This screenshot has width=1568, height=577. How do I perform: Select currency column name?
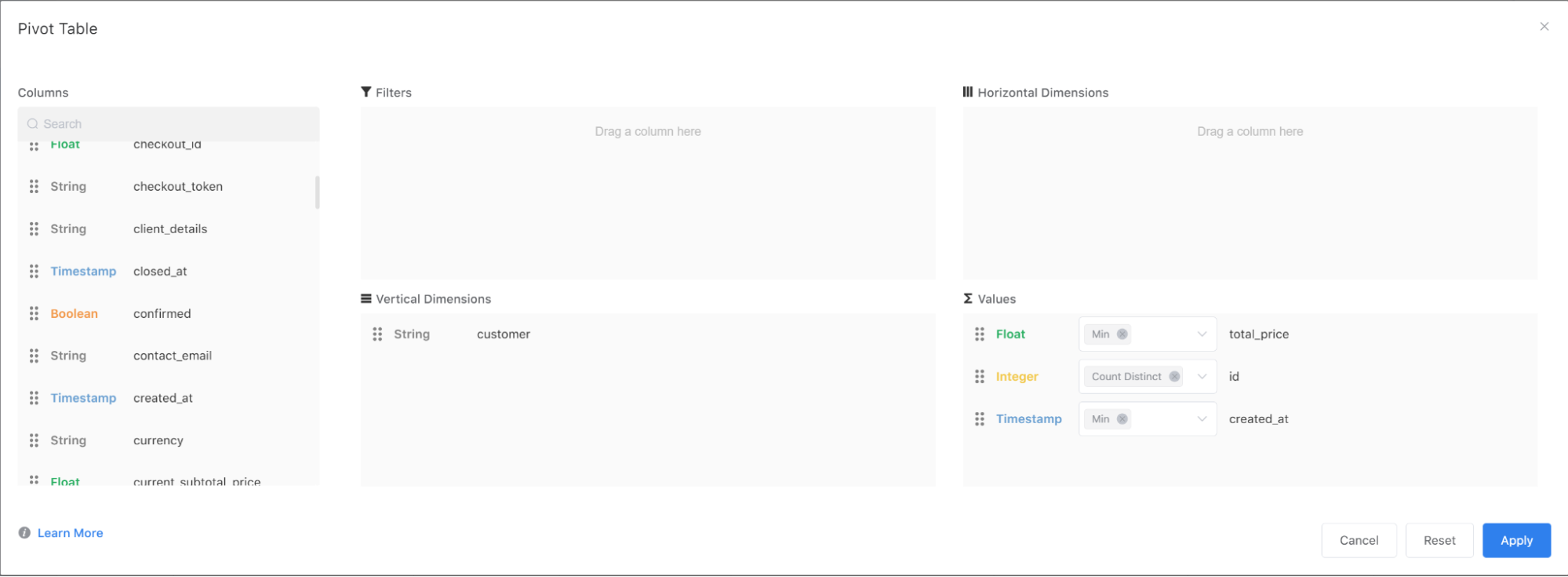[x=158, y=441]
